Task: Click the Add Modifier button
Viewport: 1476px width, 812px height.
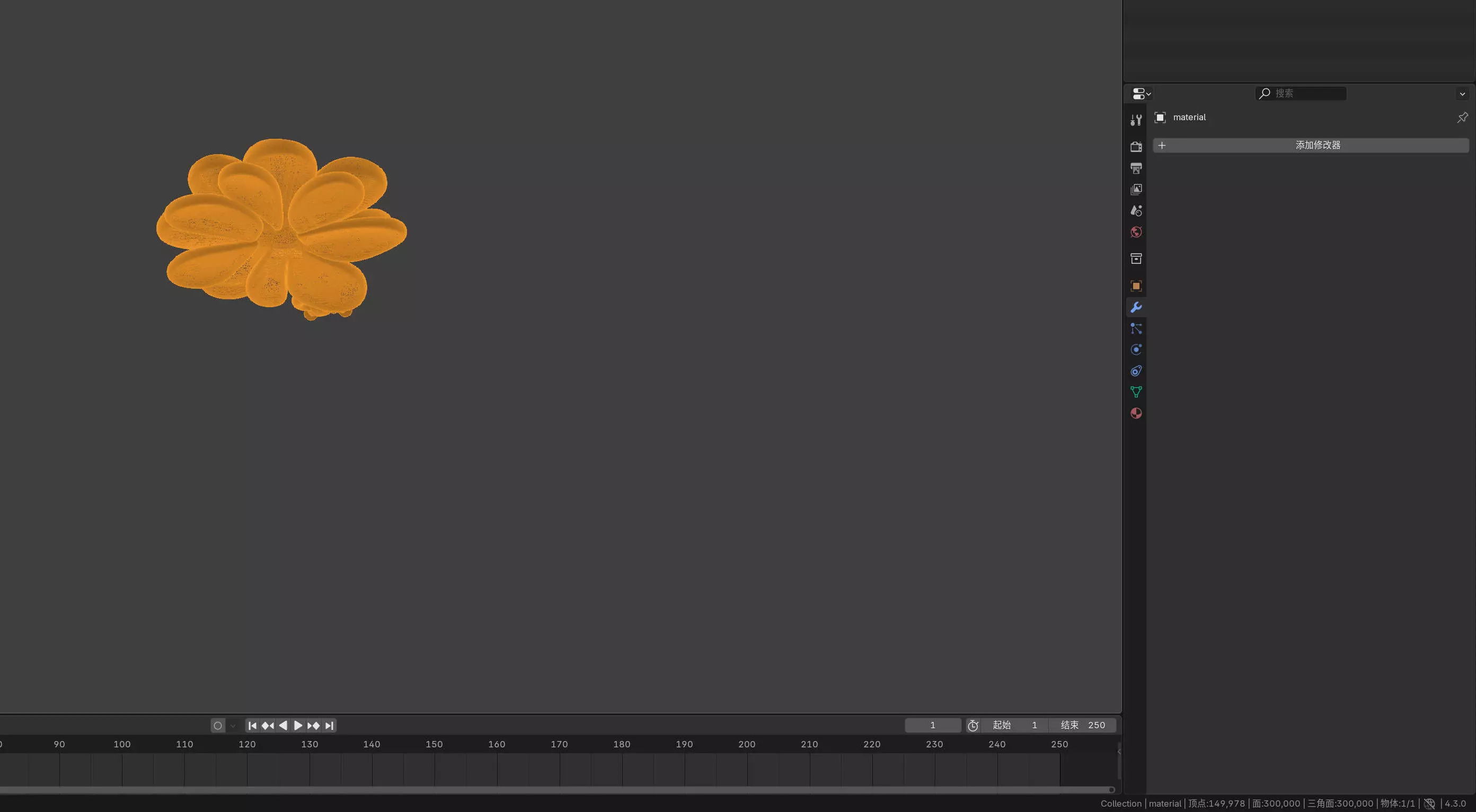Action: tap(1311, 146)
